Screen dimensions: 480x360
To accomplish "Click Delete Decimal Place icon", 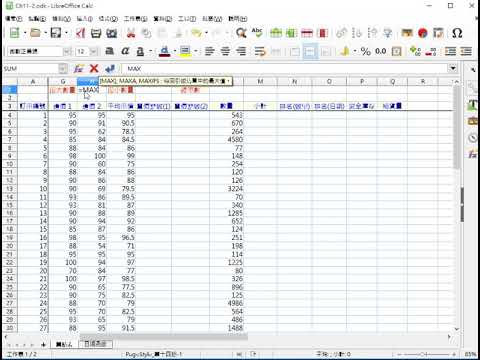I will tap(431, 51).
